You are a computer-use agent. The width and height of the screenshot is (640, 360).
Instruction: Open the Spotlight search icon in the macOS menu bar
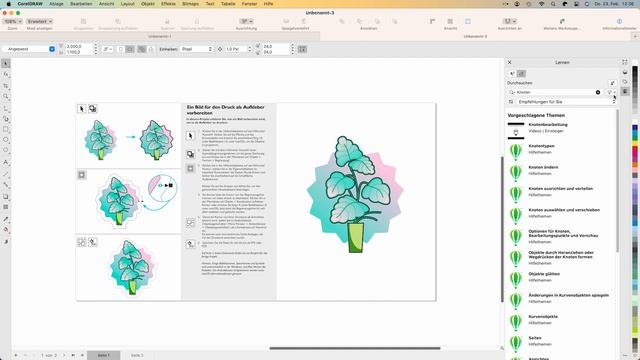(x=553, y=4)
